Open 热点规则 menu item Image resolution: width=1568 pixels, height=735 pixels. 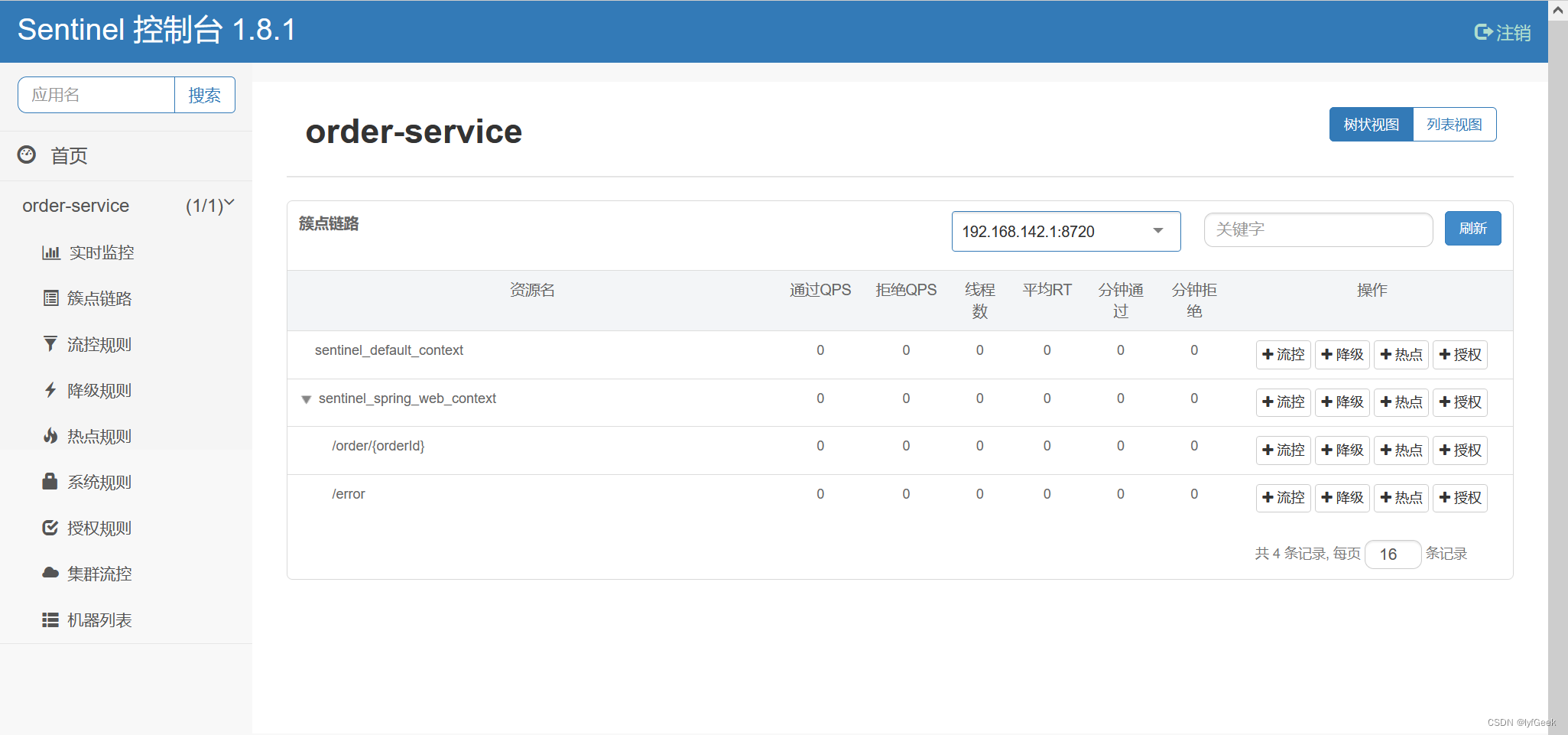[x=99, y=436]
